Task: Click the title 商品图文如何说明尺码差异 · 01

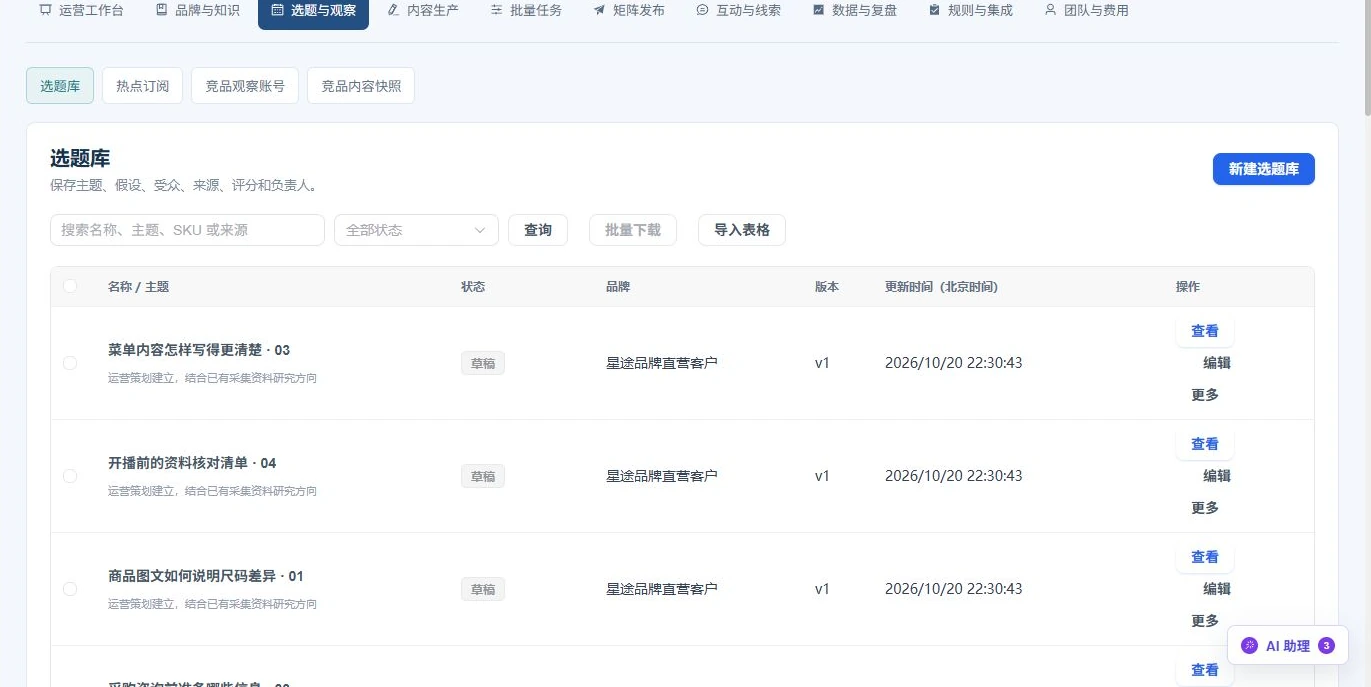Action: click(206, 576)
